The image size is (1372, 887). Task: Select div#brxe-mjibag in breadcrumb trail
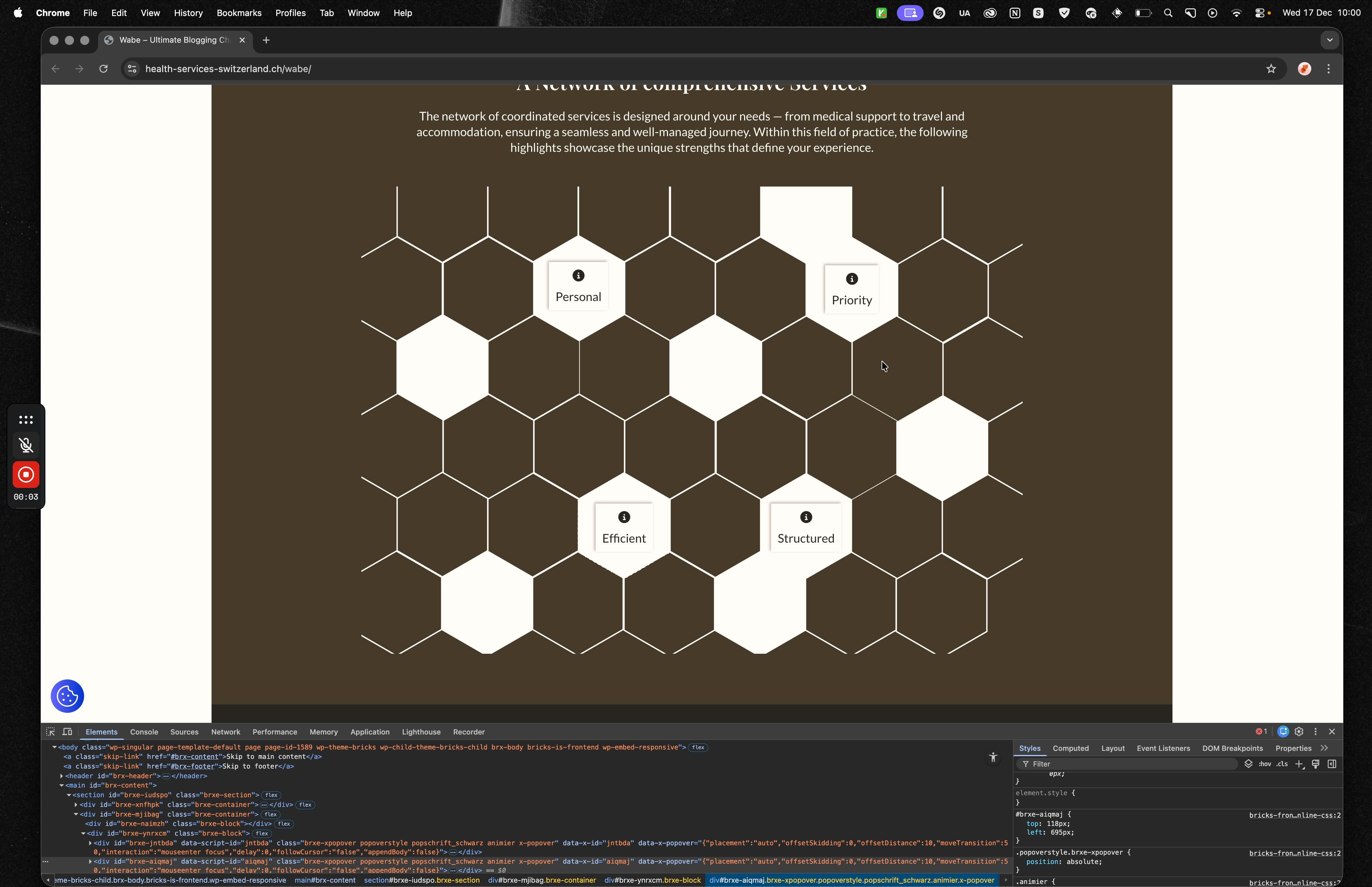pyautogui.click(x=542, y=880)
